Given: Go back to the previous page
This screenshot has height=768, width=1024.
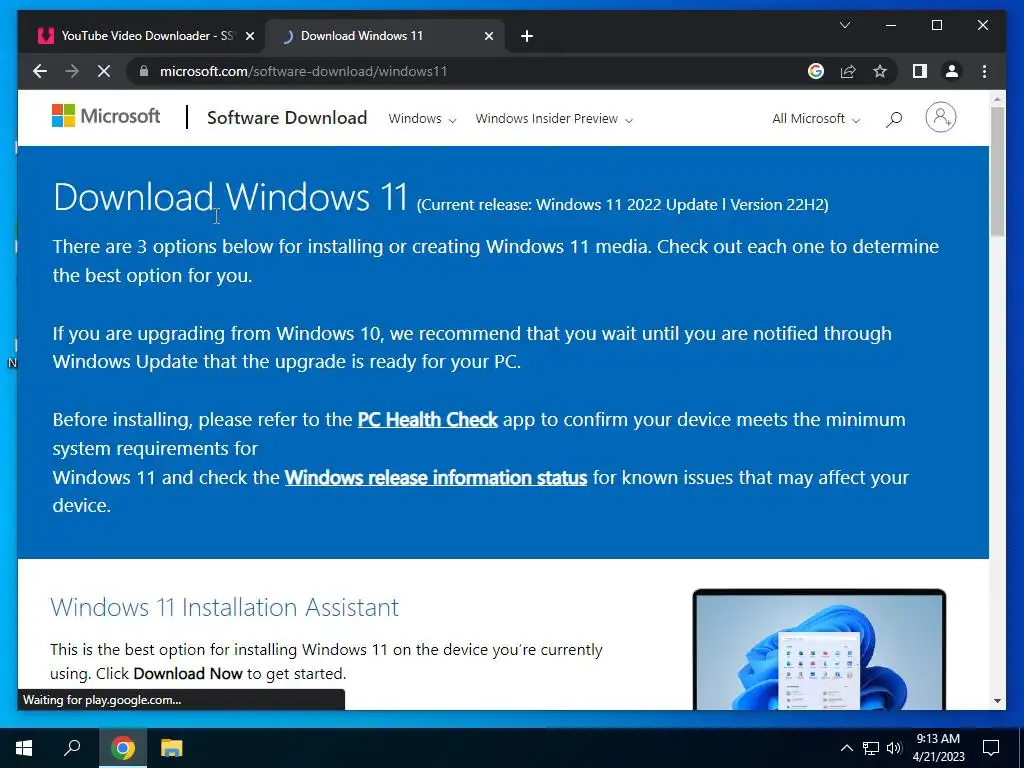Looking at the screenshot, I should (x=40, y=71).
